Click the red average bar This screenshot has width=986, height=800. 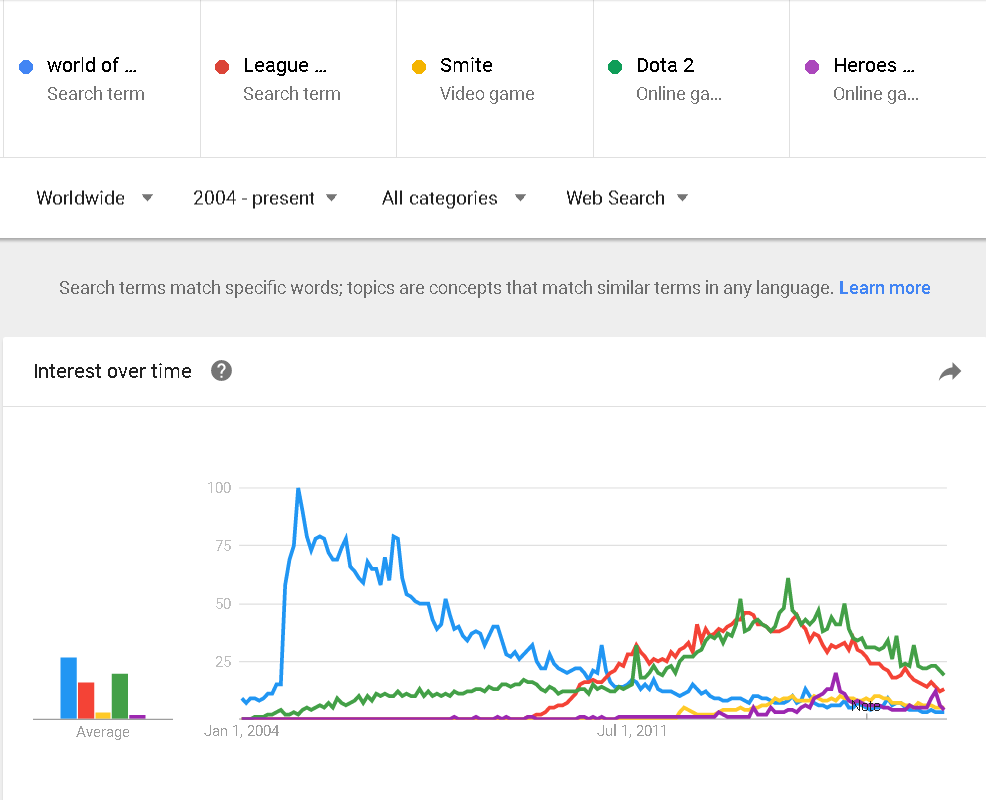[x=86, y=700]
